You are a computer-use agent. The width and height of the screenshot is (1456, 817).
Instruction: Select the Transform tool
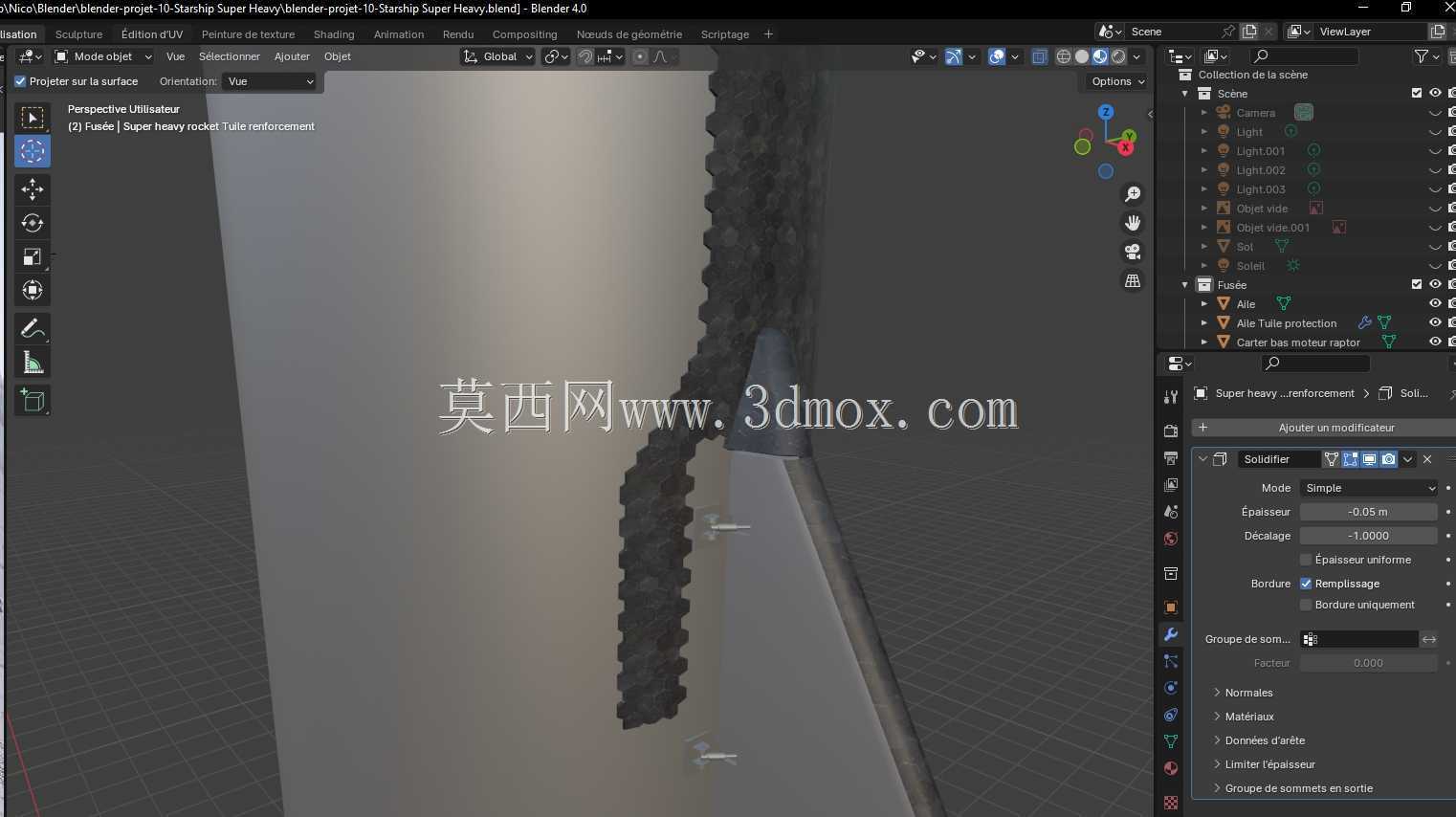click(x=33, y=290)
